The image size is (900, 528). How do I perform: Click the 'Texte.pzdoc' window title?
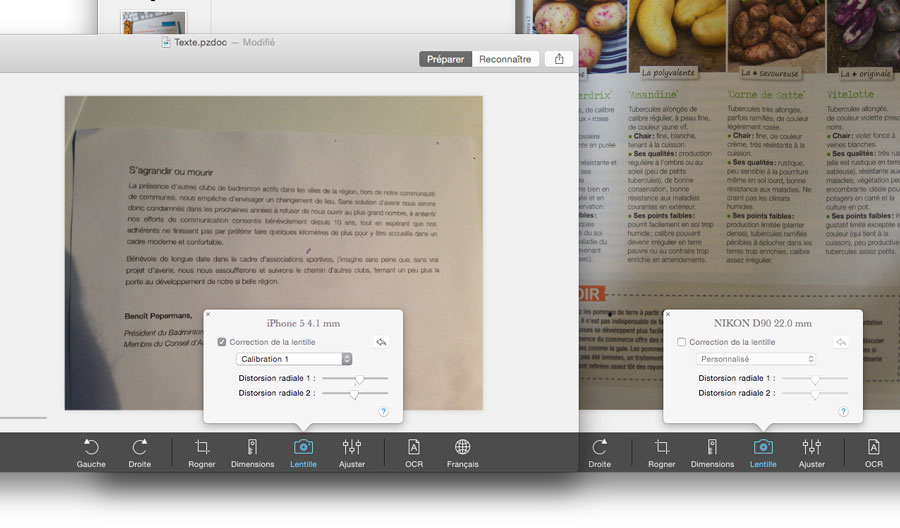(200, 42)
